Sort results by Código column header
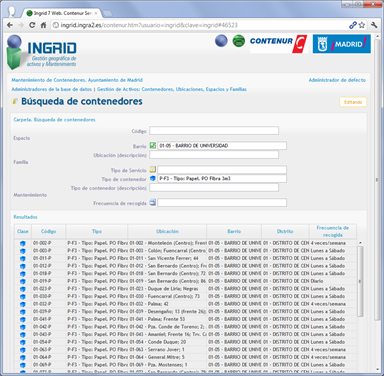Screen dimensions: 384x376 (x=49, y=231)
